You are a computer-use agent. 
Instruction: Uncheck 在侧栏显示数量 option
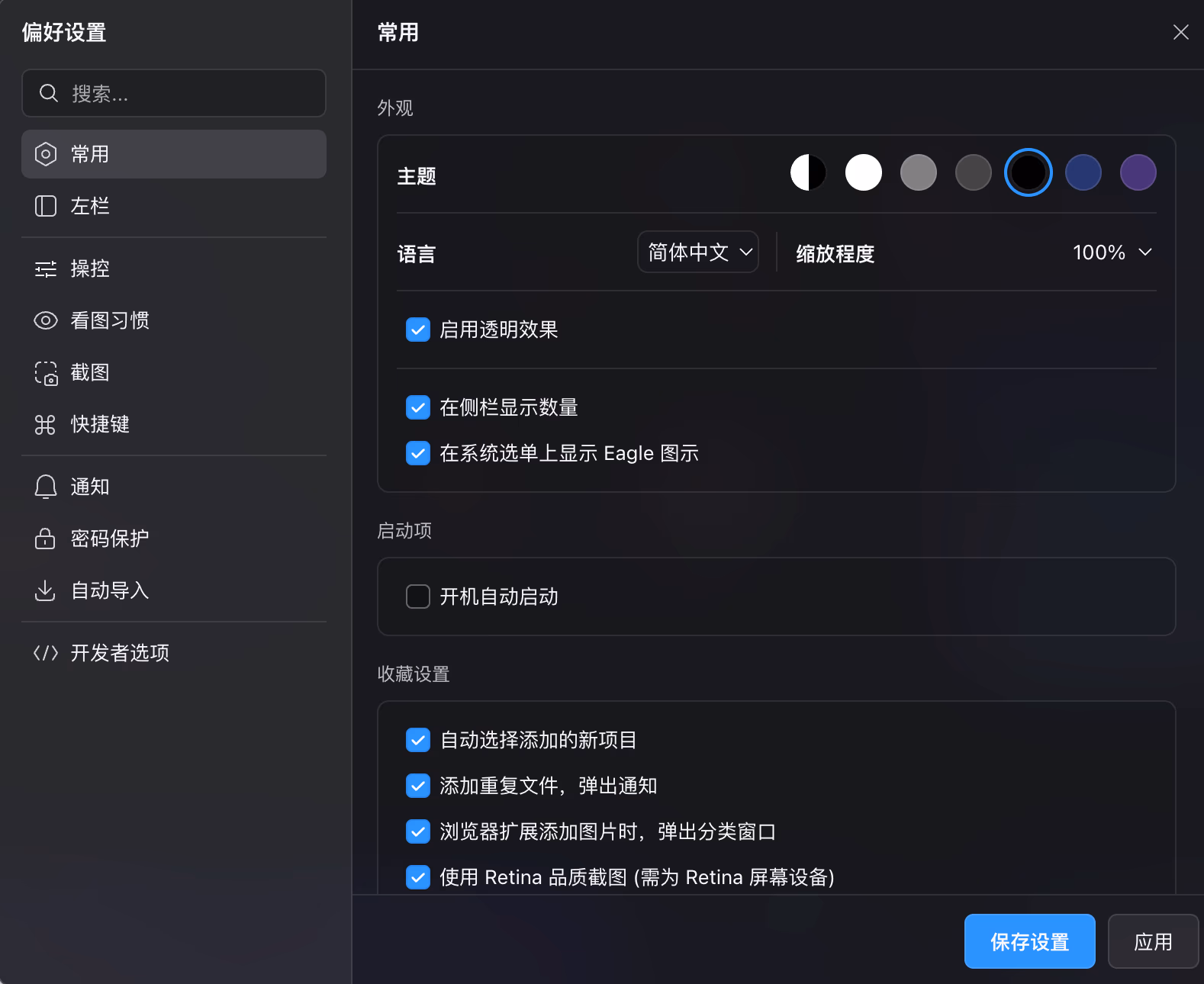click(418, 407)
